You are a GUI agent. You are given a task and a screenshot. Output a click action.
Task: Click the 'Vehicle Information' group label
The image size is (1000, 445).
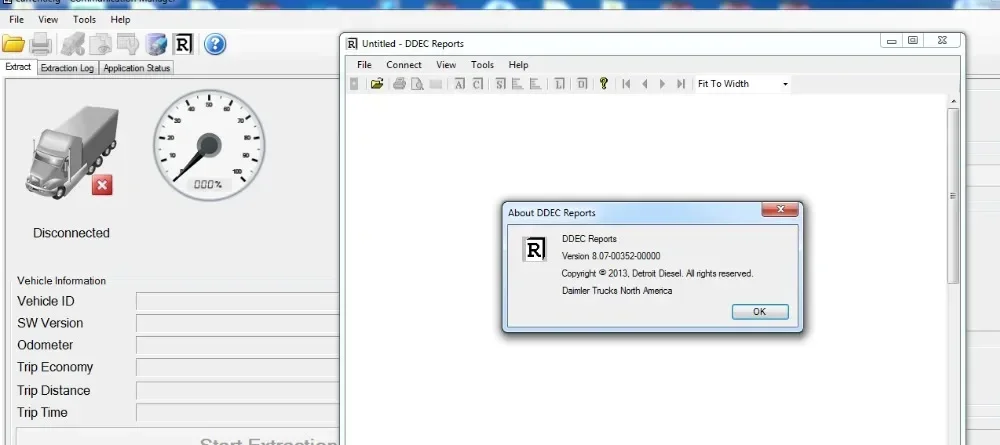click(x=61, y=281)
